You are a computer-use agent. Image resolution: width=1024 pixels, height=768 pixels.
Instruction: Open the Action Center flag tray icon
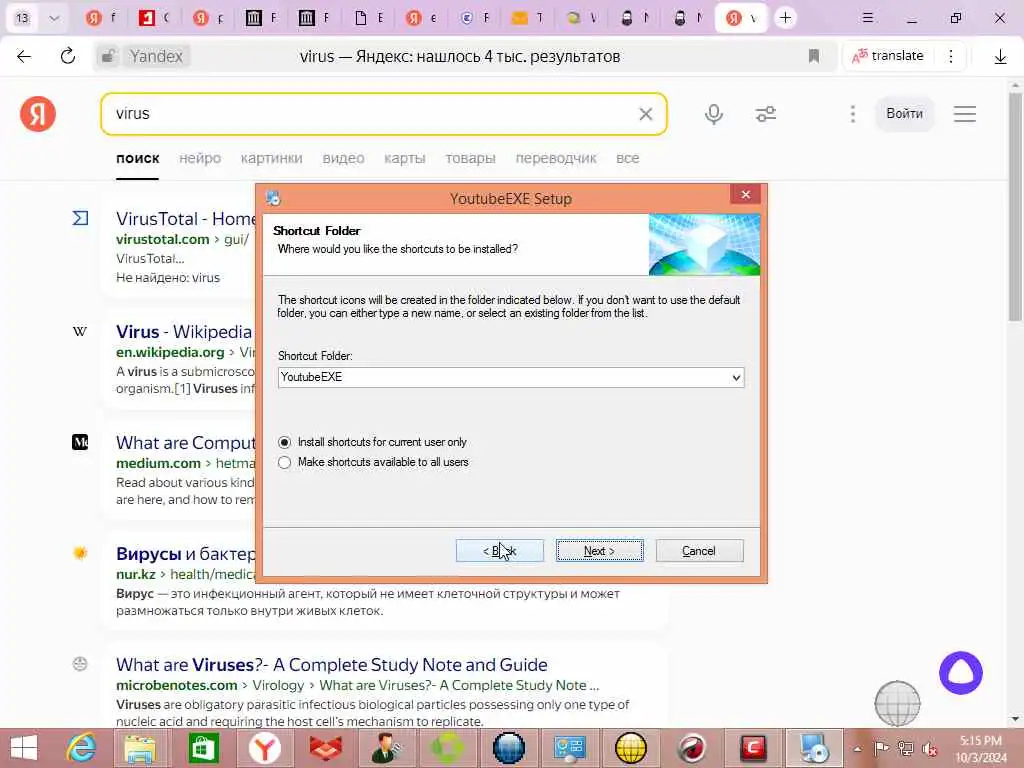click(x=882, y=749)
